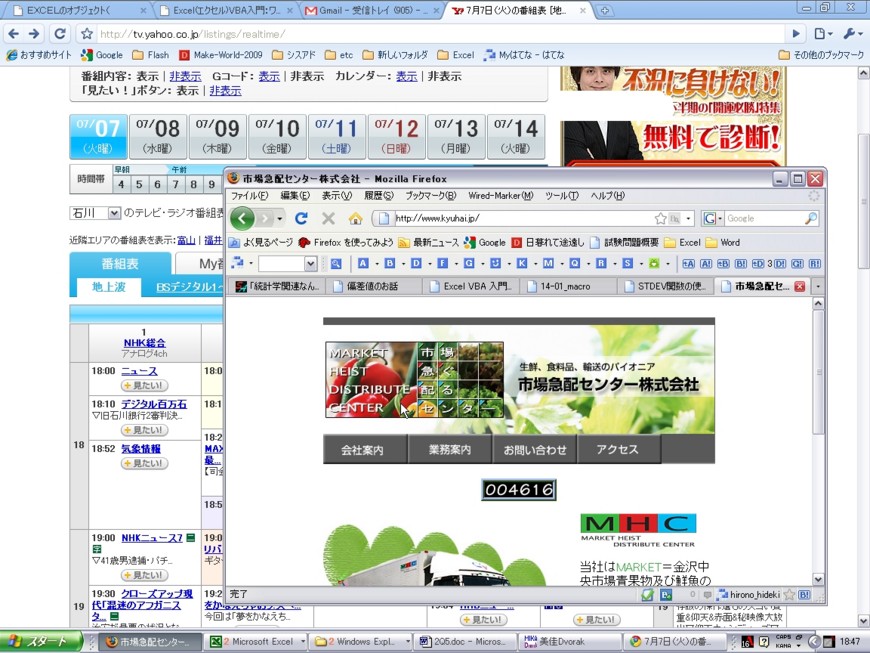Click お問い合わせ navigation button
The height and width of the screenshot is (653, 870).
pyautogui.click(x=535, y=449)
